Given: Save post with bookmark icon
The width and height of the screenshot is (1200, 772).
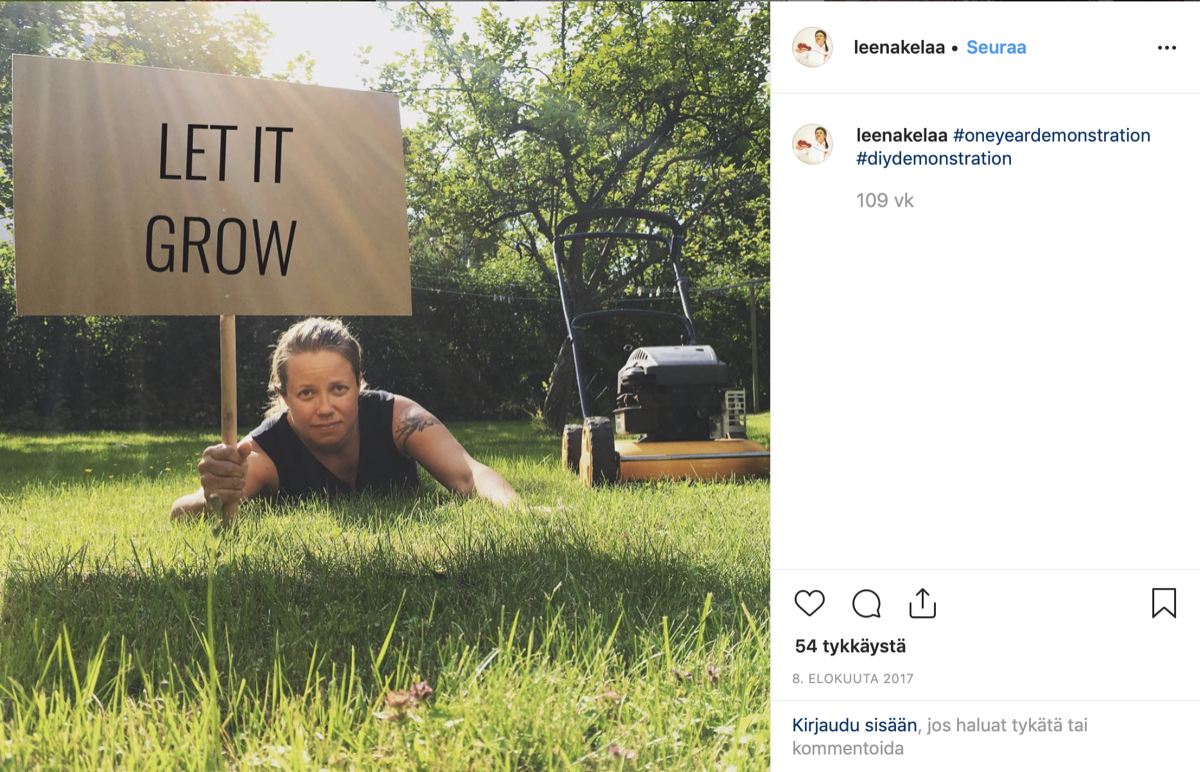Looking at the screenshot, I should [x=1163, y=603].
